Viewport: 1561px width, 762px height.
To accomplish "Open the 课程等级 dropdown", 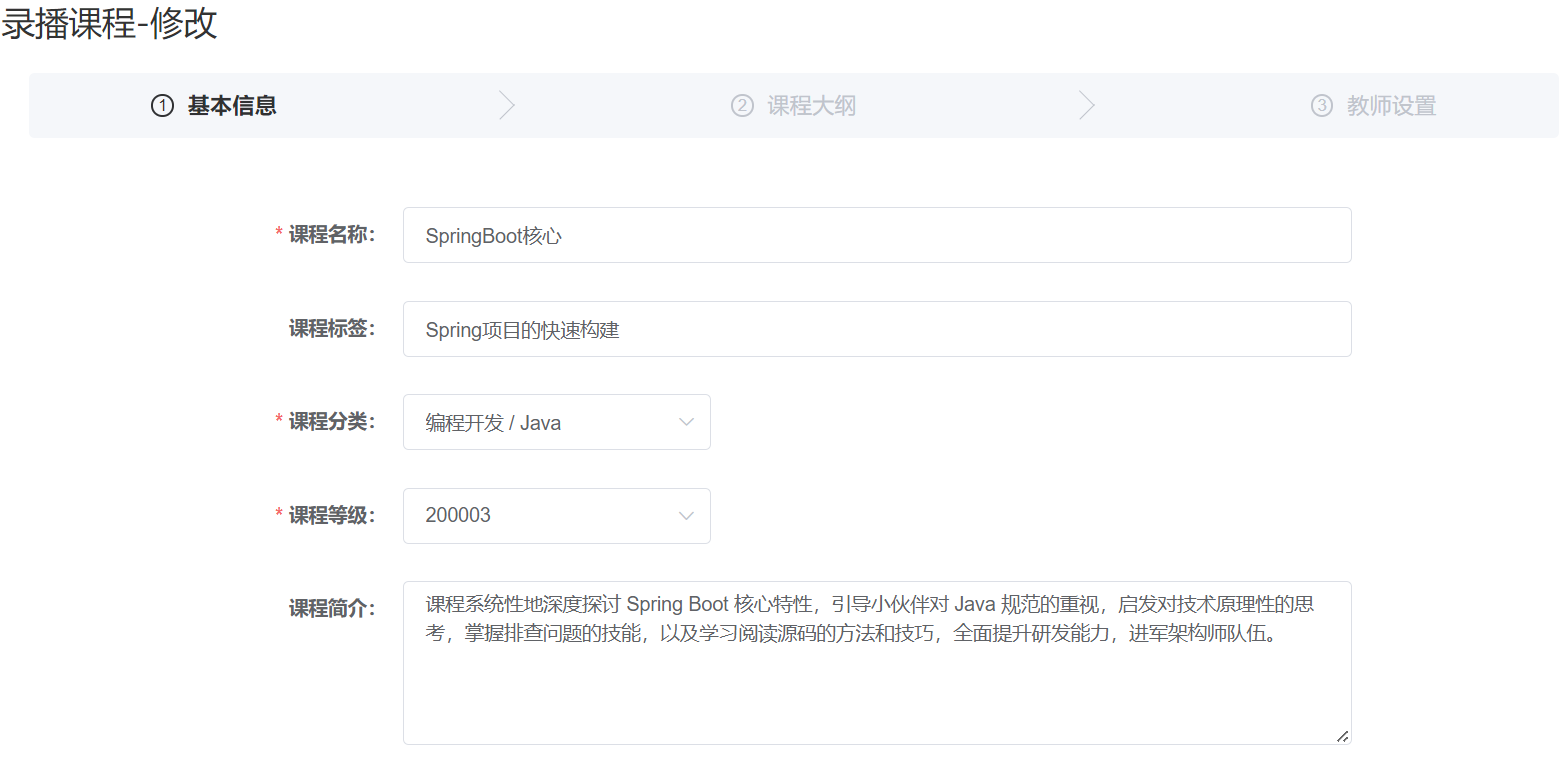I will tap(557, 516).
